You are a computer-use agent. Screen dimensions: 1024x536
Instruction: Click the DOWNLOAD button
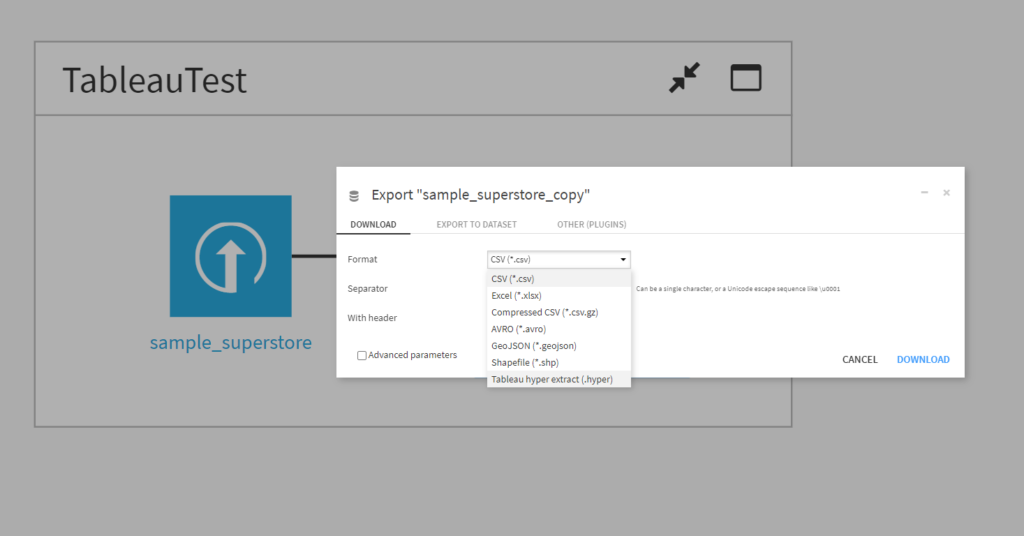(x=923, y=360)
